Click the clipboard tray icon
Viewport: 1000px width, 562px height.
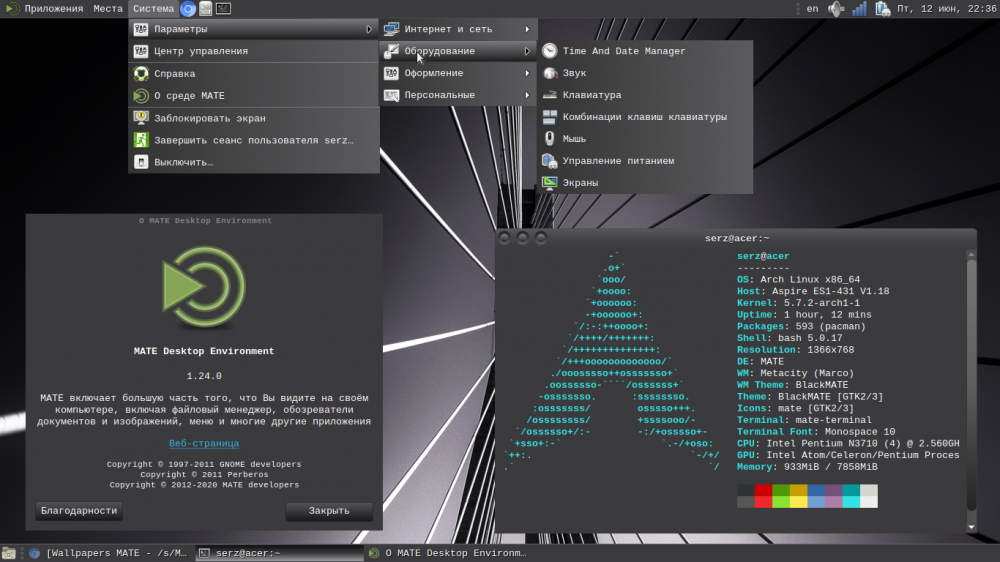[883, 9]
